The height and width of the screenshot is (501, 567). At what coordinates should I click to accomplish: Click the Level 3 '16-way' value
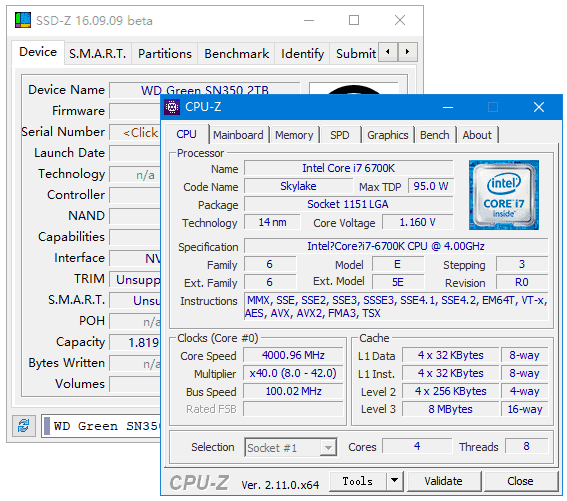525,409
